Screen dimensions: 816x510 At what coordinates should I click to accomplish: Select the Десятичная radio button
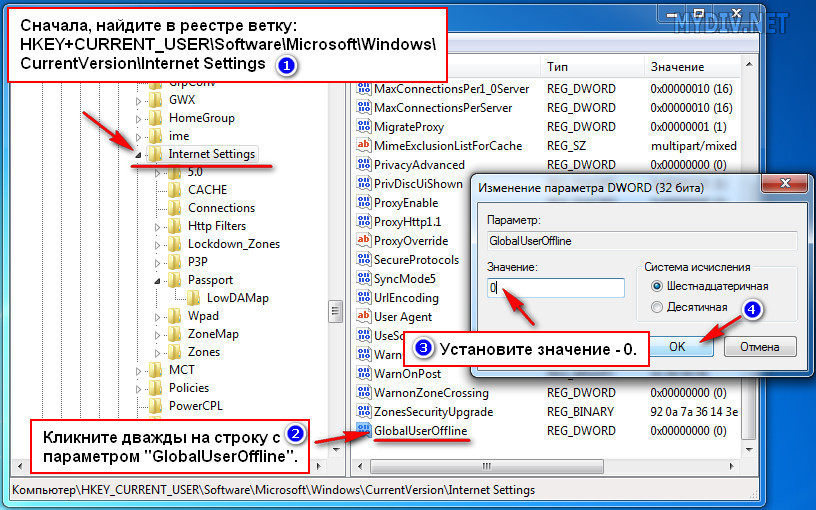pos(657,307)
